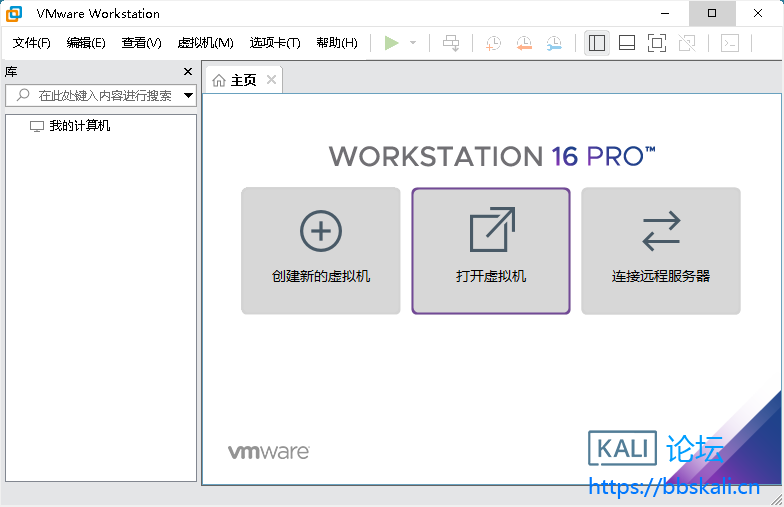
Task: Toggle the thumbnail bar view
Action: coord(627,43)
